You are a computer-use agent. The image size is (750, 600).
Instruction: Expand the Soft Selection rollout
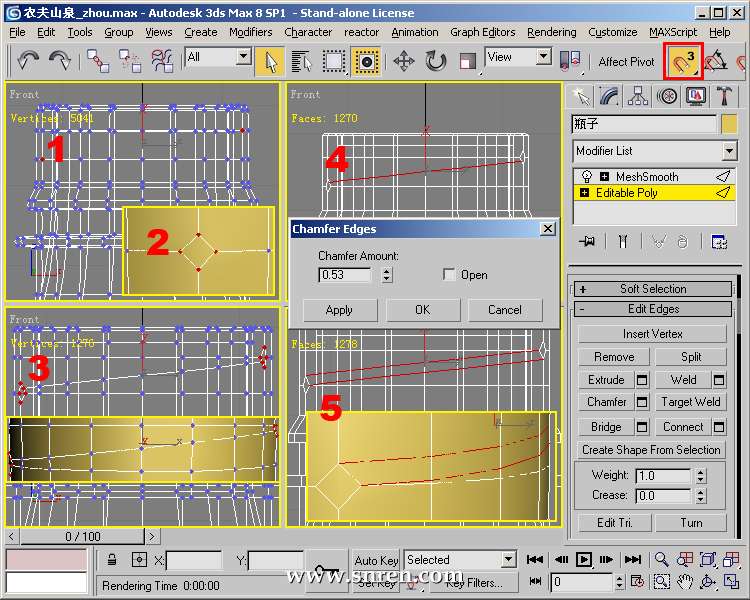(x=653, y=289)
